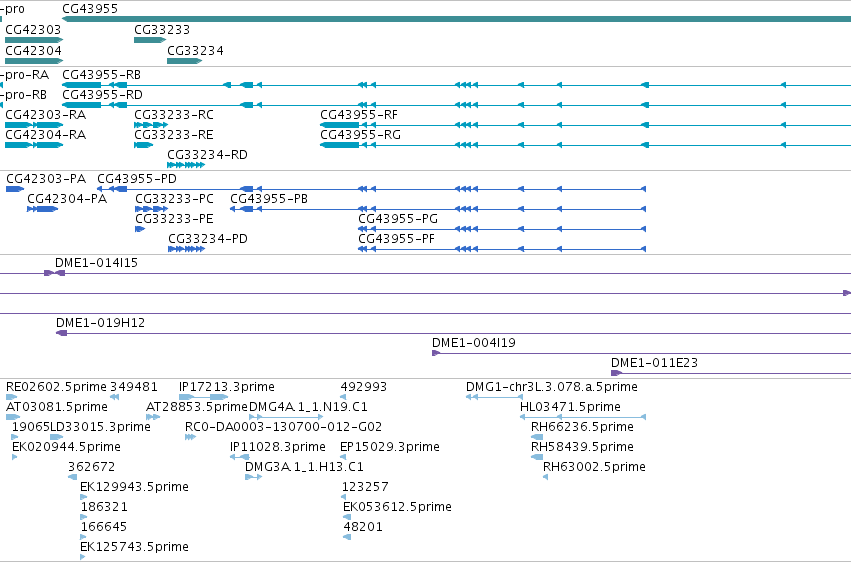
Task: Select the RH58439.5prime EST label
Action: [x=582, y=447]
